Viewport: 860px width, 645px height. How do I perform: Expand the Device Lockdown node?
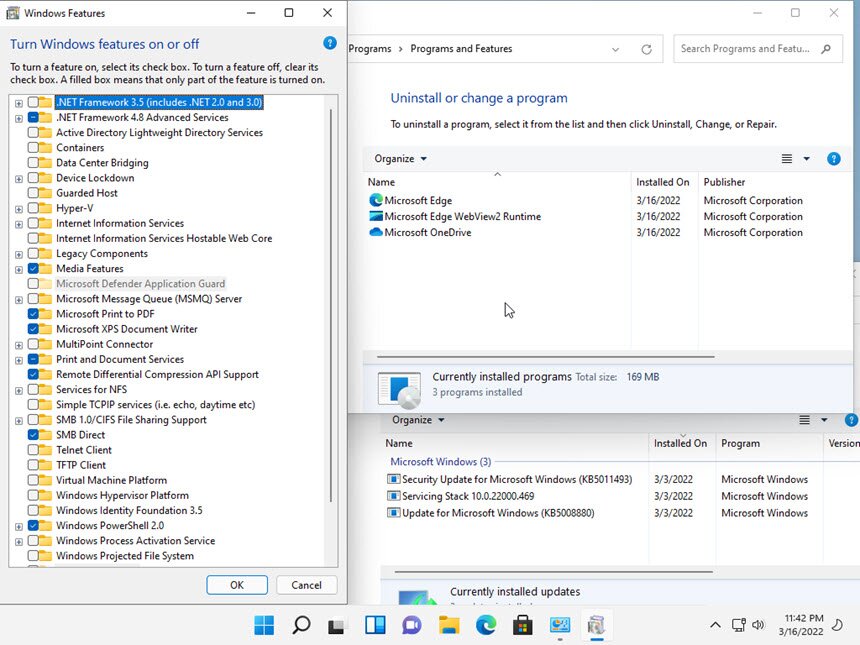19,179
